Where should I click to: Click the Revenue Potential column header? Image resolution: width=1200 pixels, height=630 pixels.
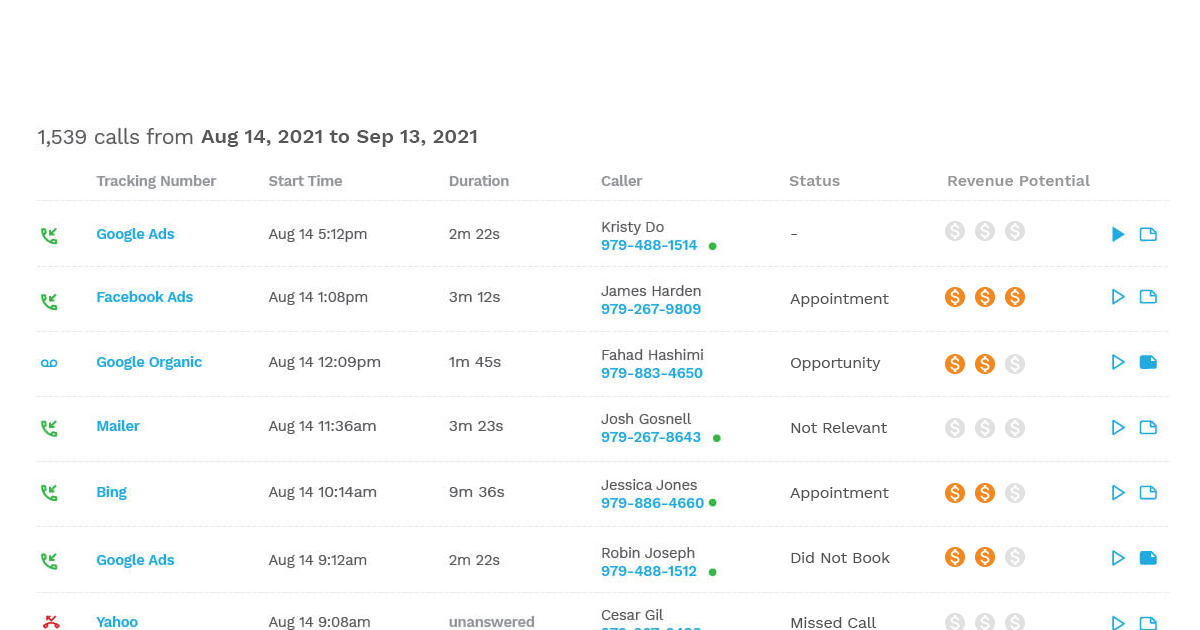[x=1018, y=181]
